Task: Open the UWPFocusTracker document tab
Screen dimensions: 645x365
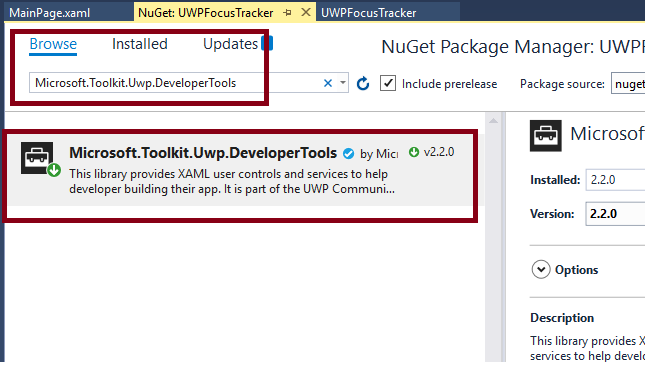Action: 369,13
